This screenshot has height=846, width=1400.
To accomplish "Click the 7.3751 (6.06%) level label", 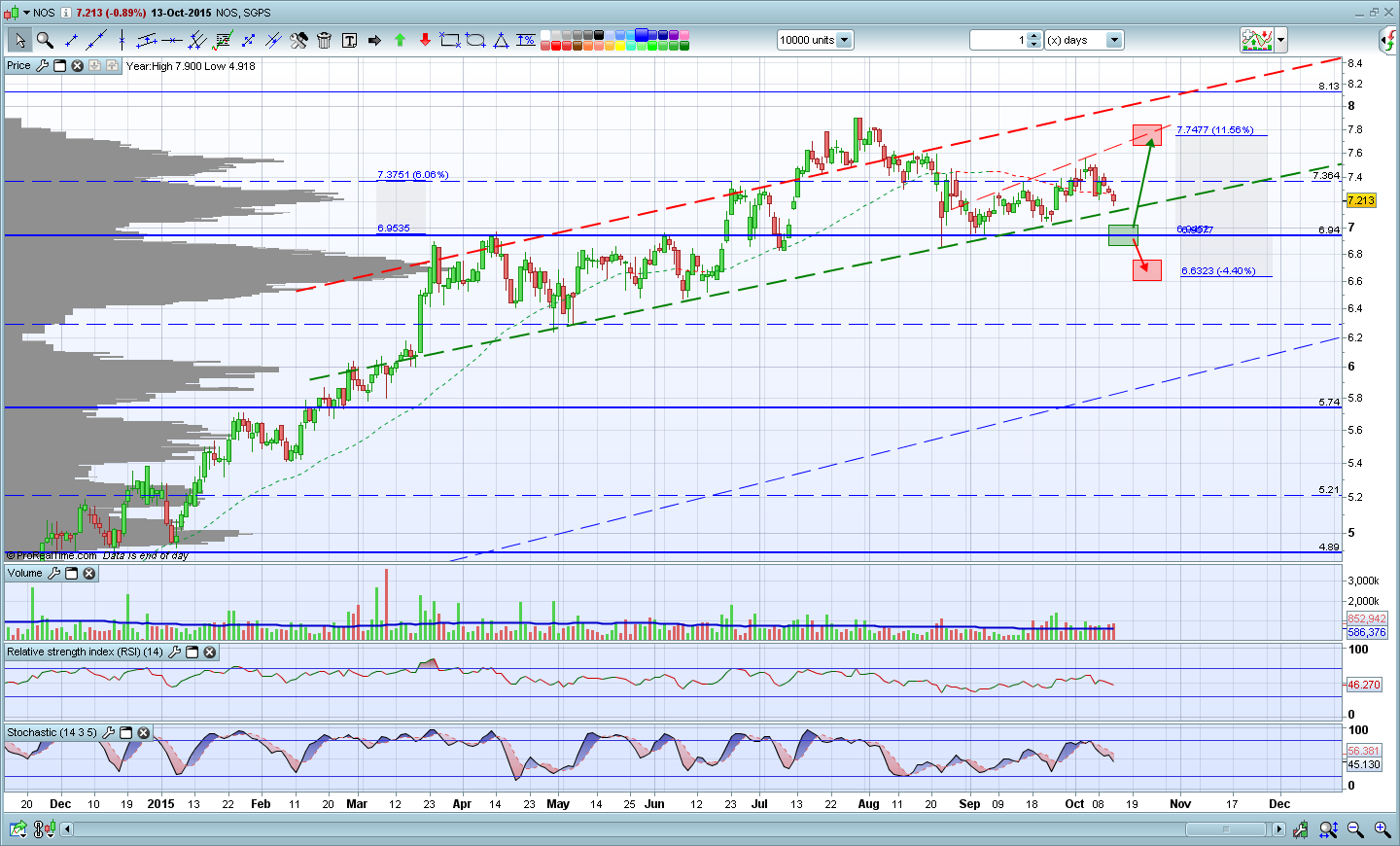I will (x=413, y=175).
